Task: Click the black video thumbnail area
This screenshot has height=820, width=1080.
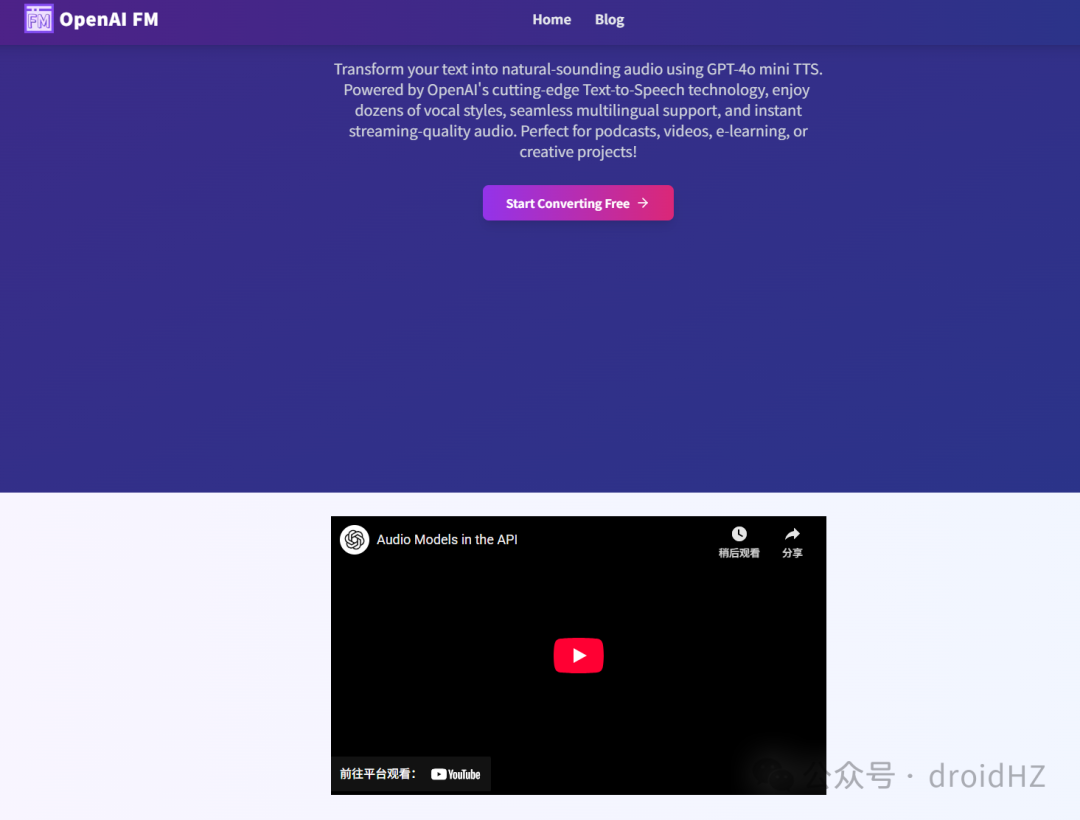Action: [578, 655]
